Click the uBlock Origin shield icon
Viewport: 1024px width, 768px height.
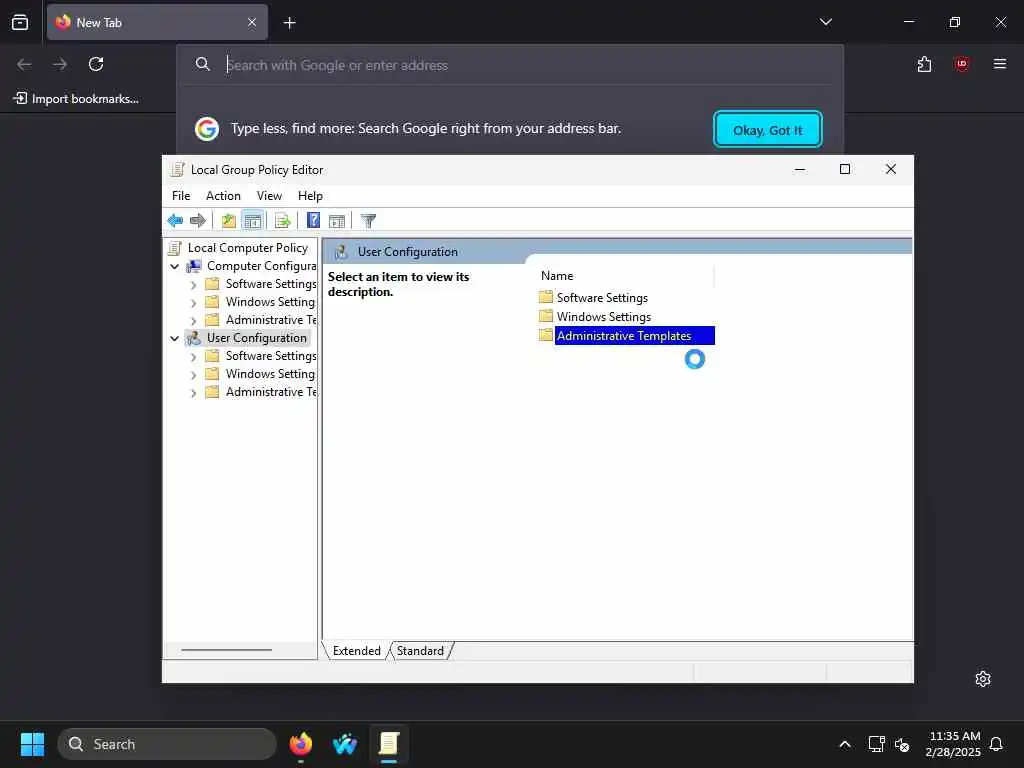click(961, 64)
